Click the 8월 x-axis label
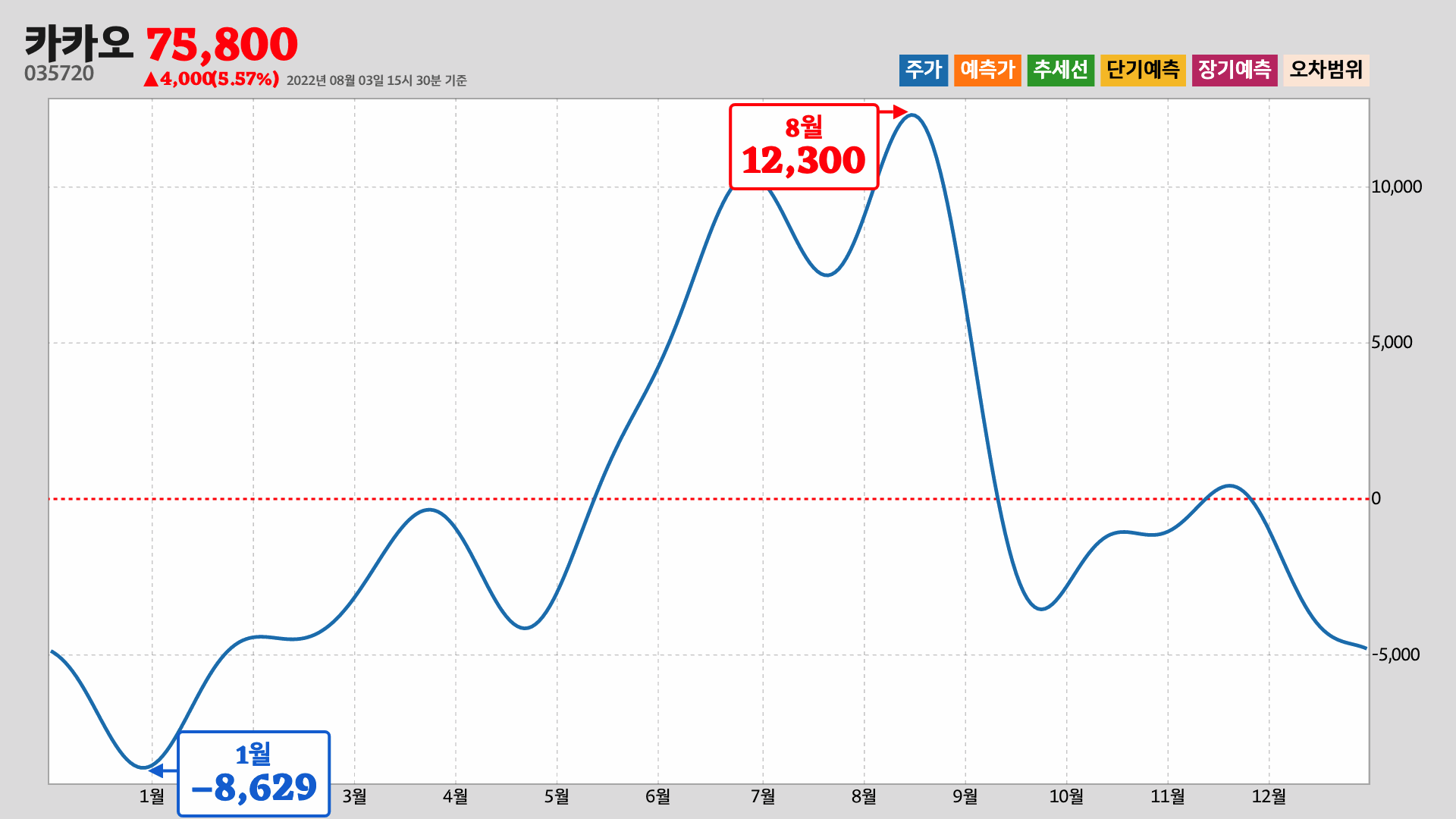 tap(864, 796)
